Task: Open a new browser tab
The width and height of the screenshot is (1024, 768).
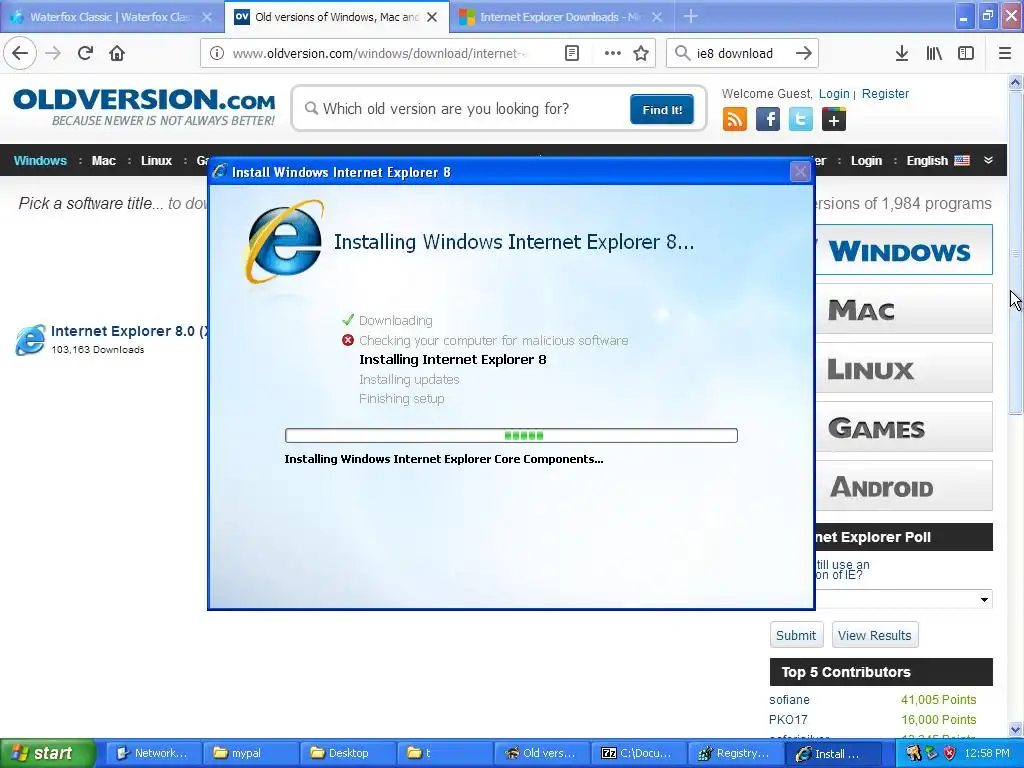Action: pyautogui.click(x=690, y=16)
